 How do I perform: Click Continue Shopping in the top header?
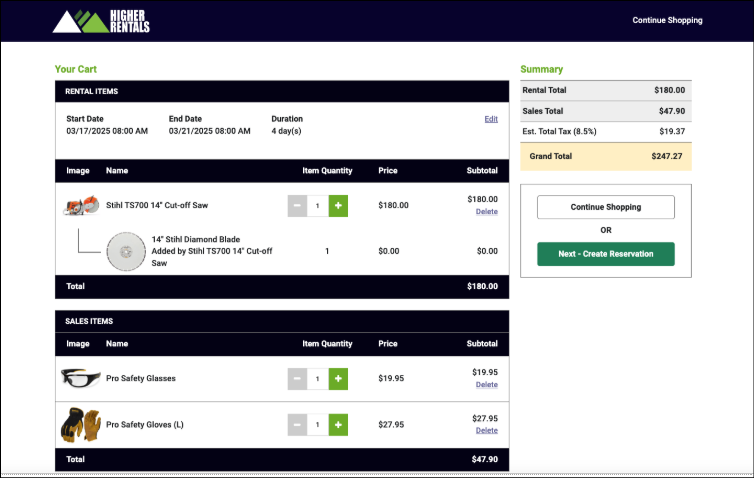pyautogui.click(x=667, y=20)
